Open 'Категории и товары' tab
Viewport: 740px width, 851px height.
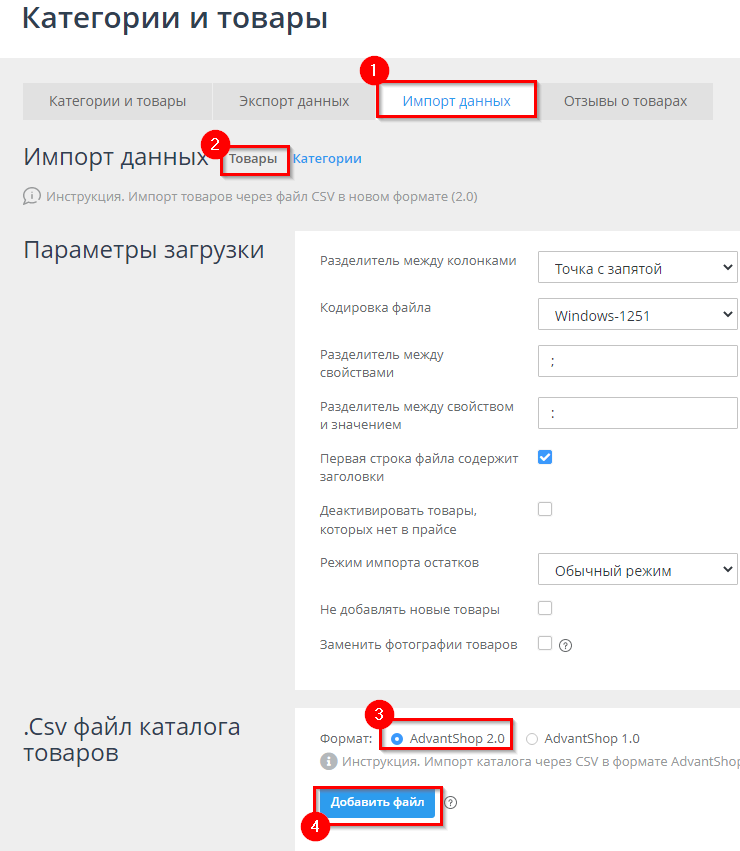117,101
